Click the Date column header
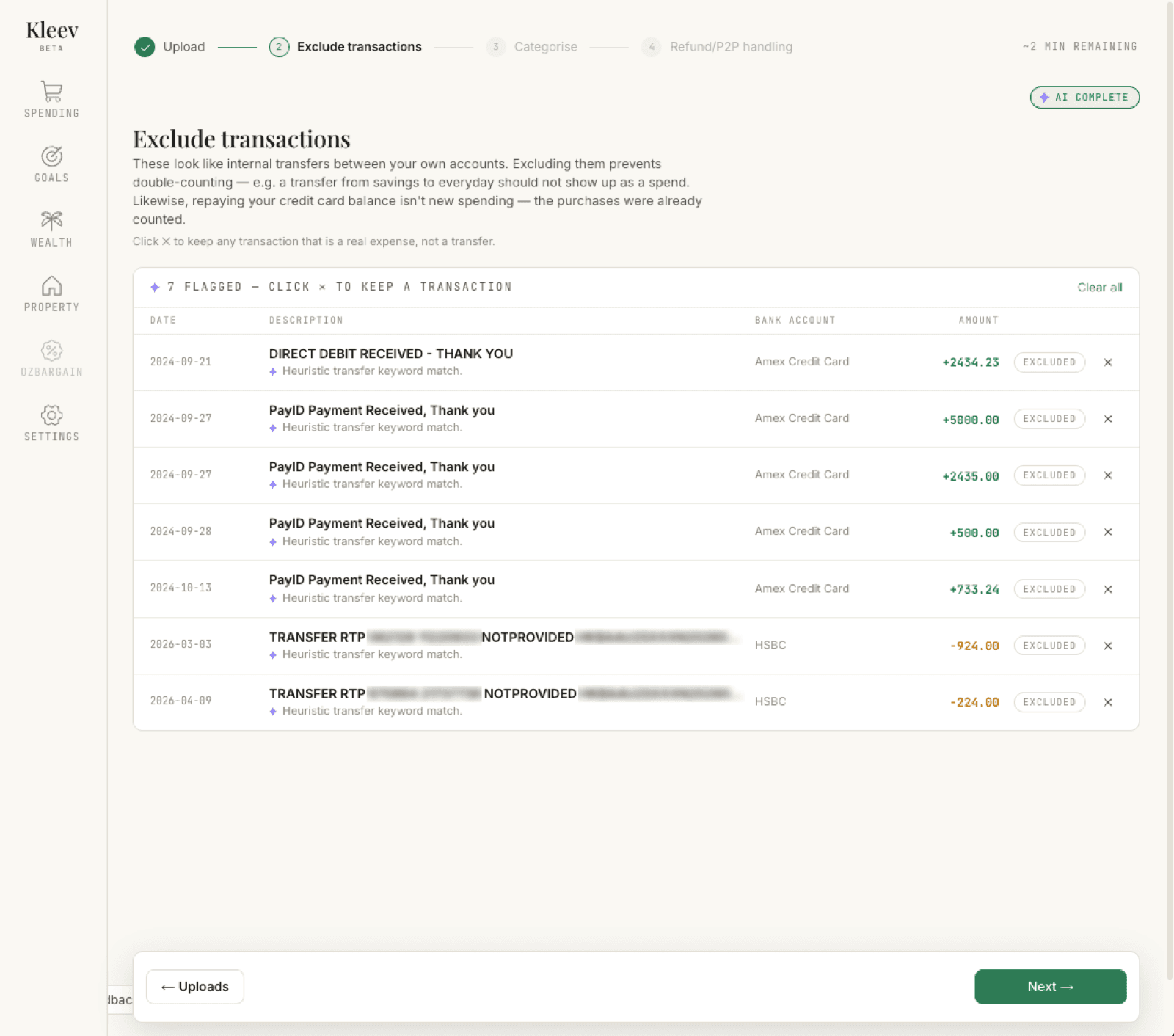Viewport: 1174px width, 1036px height. (x=163, y=321)
